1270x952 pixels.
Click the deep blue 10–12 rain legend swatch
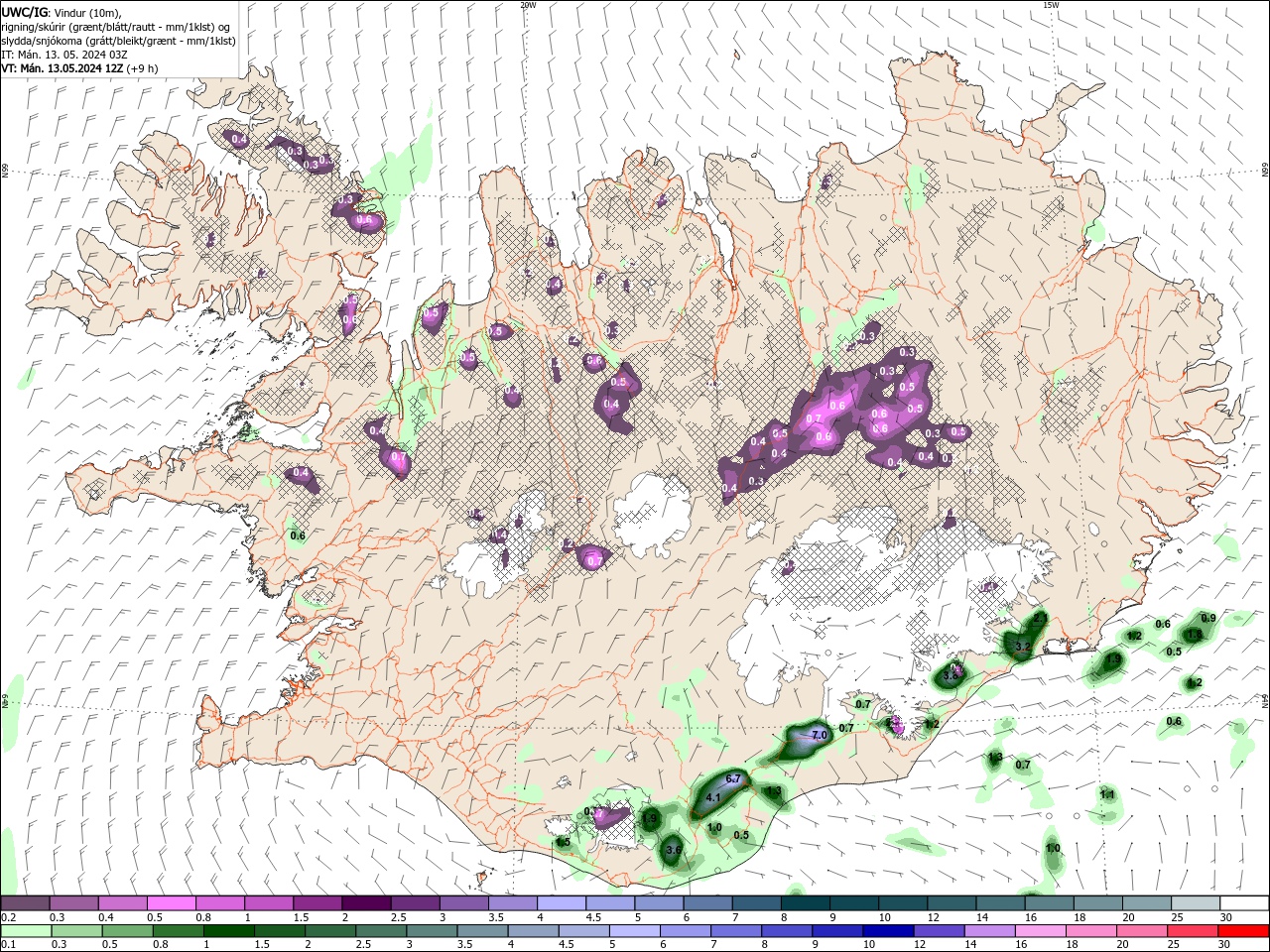point(888,931)
